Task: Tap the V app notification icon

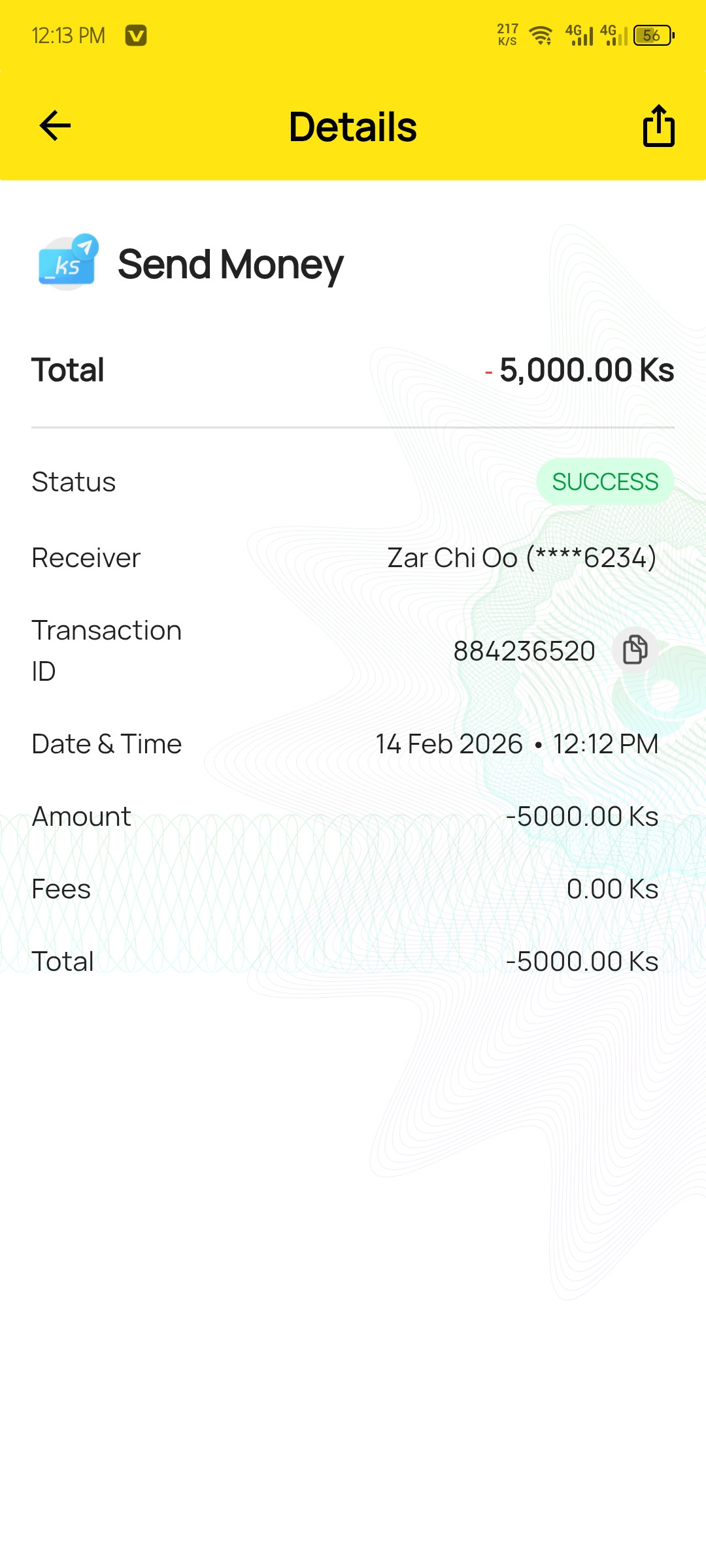Action: (x=136, y=35)
